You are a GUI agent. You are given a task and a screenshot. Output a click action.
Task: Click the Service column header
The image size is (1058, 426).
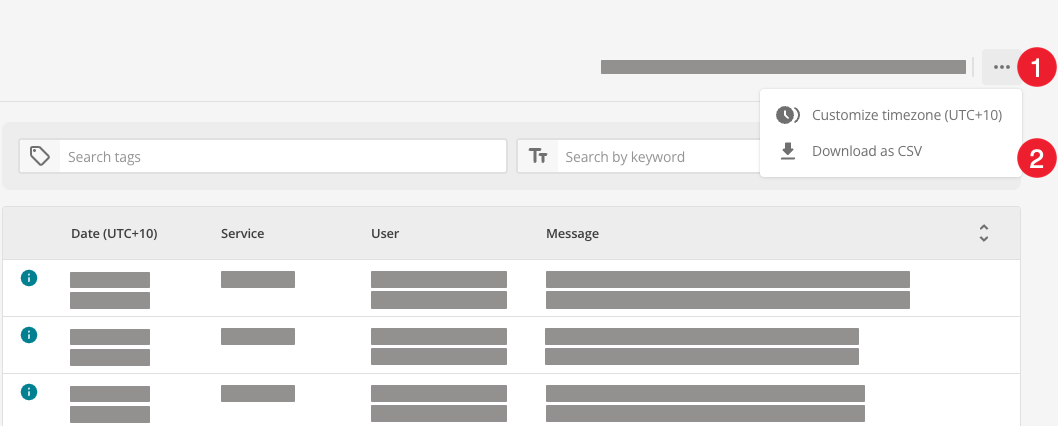[242, 234]
